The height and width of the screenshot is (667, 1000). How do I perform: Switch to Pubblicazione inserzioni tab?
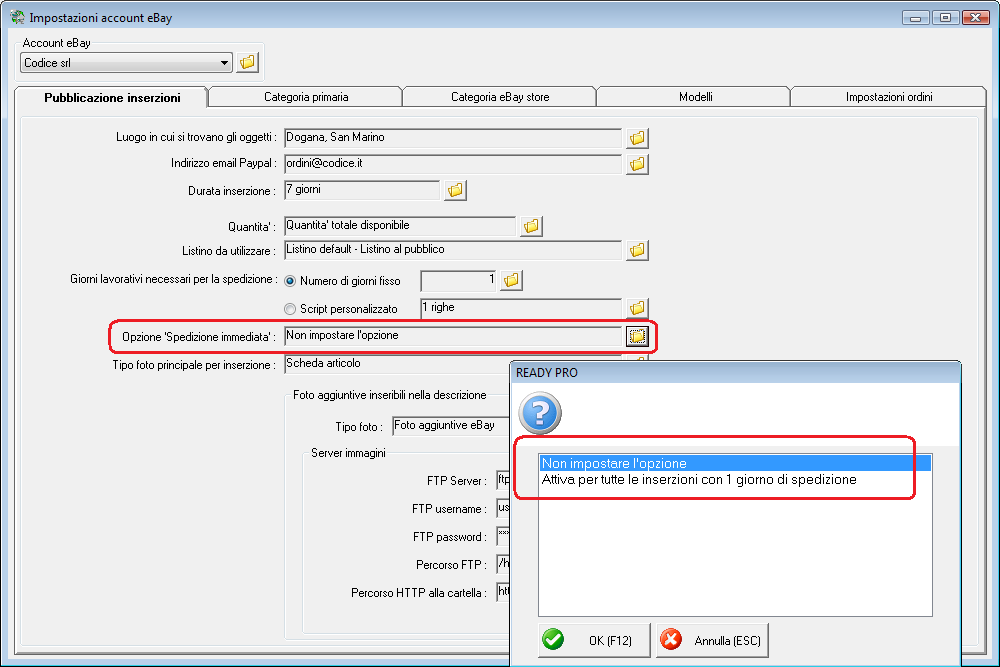[112, 98]
